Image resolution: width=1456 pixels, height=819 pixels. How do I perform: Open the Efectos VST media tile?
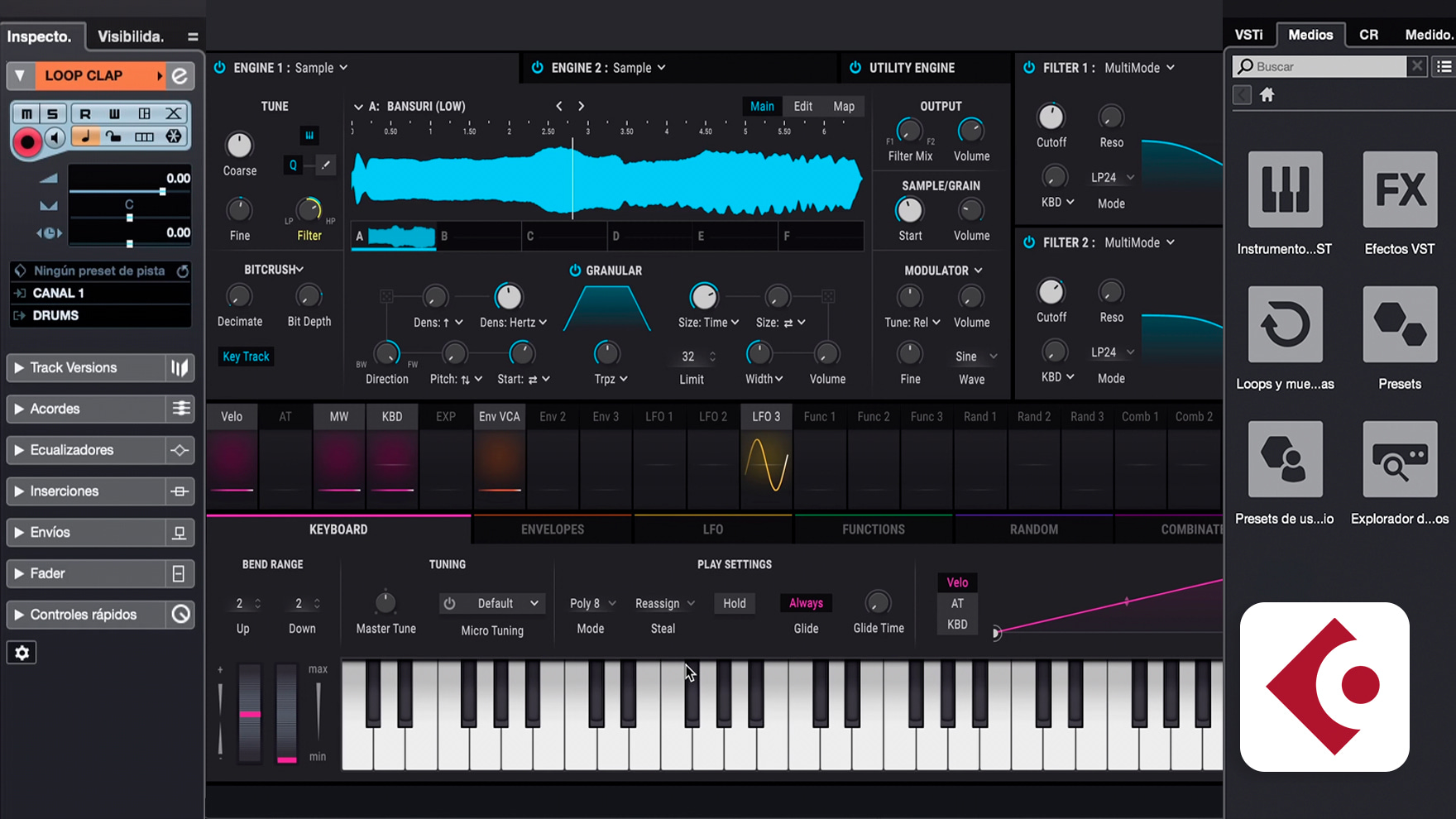(1400, 190)
